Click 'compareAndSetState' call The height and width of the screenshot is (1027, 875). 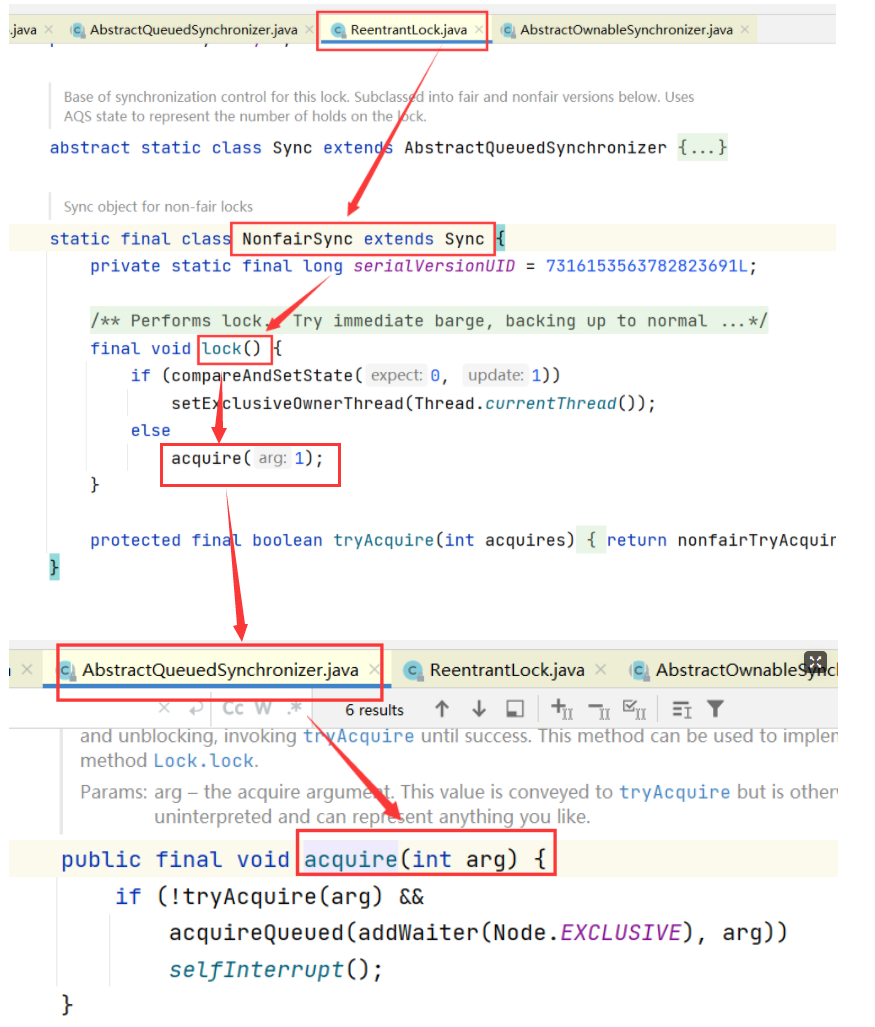(x=263, y=376)
